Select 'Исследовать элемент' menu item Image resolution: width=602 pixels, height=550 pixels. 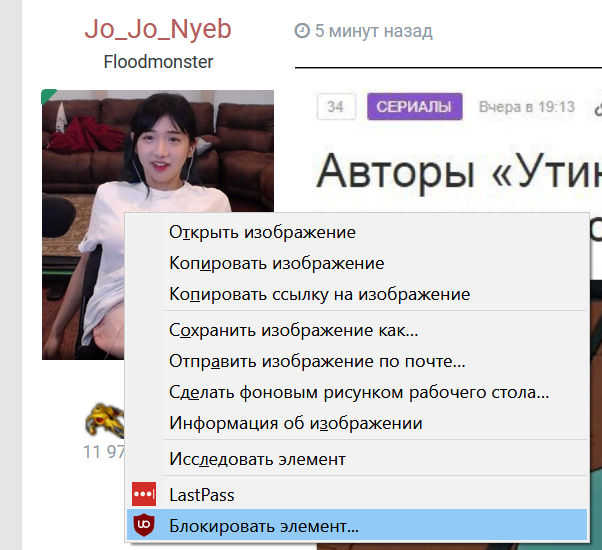click(357, 459)
